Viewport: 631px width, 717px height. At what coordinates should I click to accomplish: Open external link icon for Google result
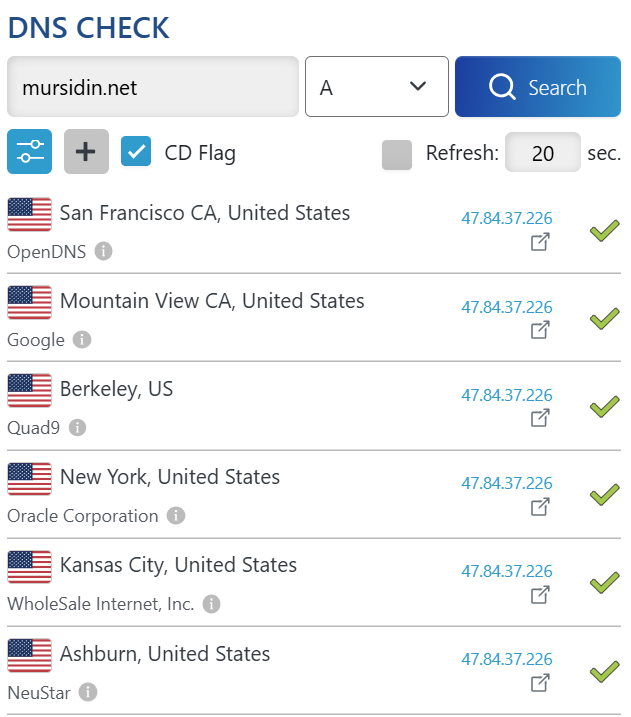(x=540, y=330)
